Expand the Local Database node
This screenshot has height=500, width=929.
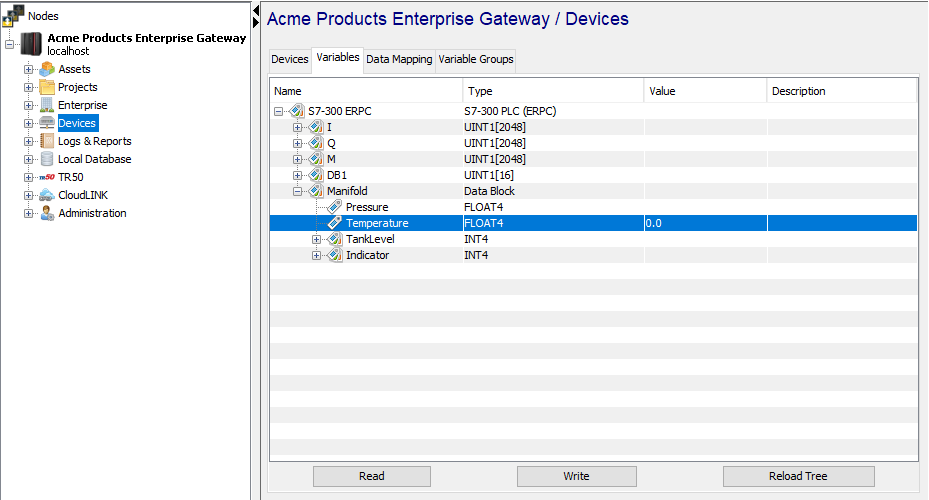(28, 159)
